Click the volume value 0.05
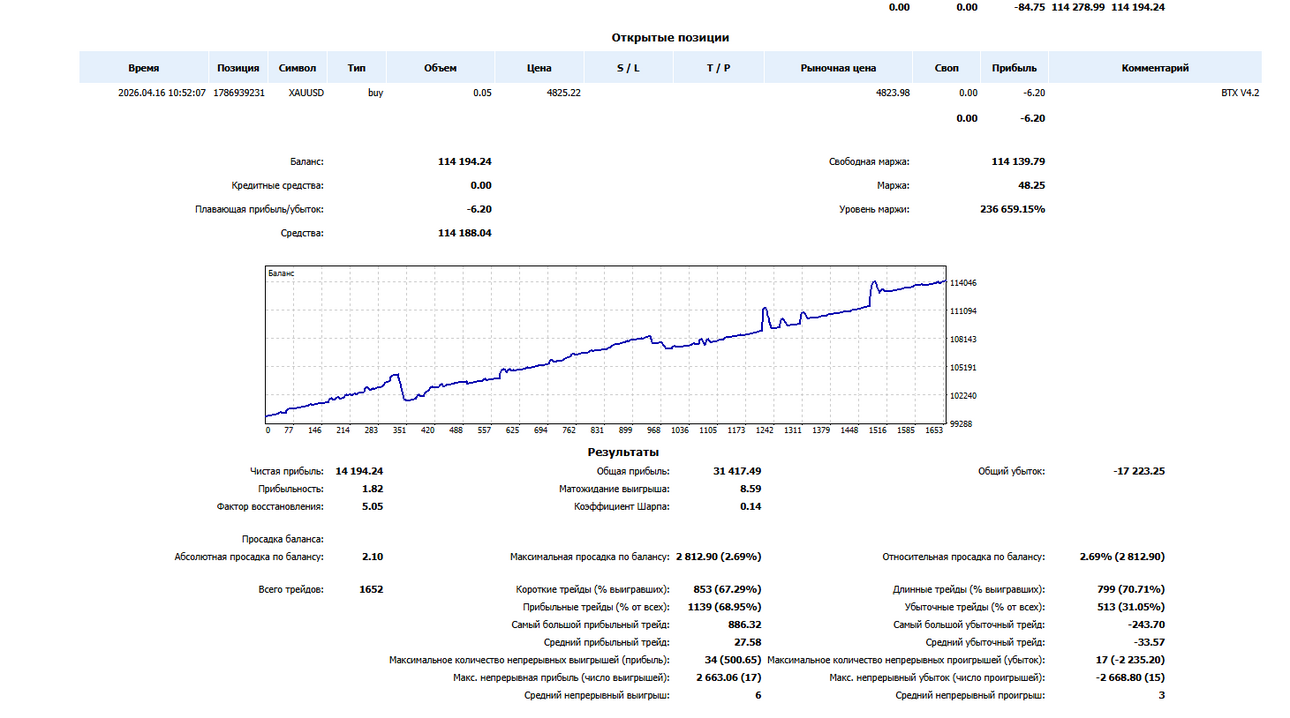The width and height of the screenshot is (1290, 718). [482, 92]
